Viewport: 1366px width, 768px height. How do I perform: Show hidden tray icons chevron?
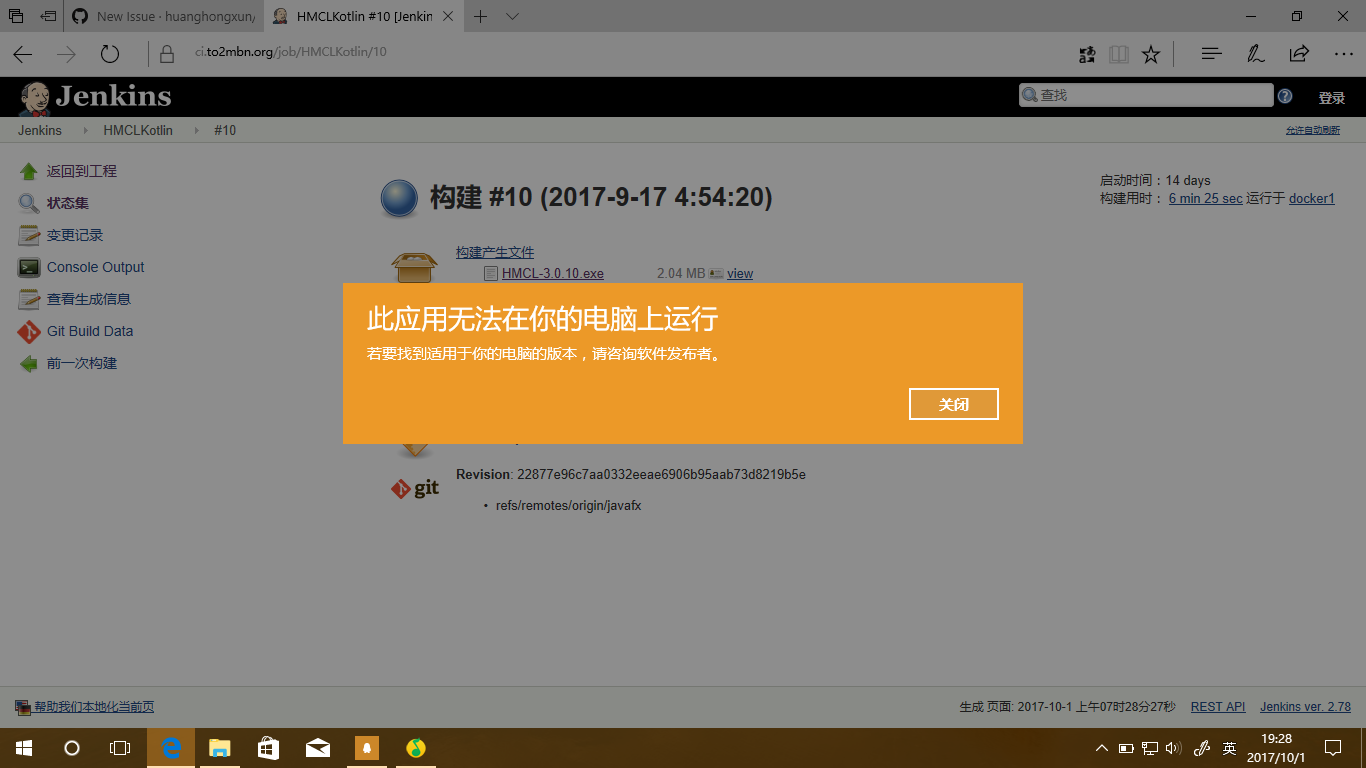[x=1102, y=748]
